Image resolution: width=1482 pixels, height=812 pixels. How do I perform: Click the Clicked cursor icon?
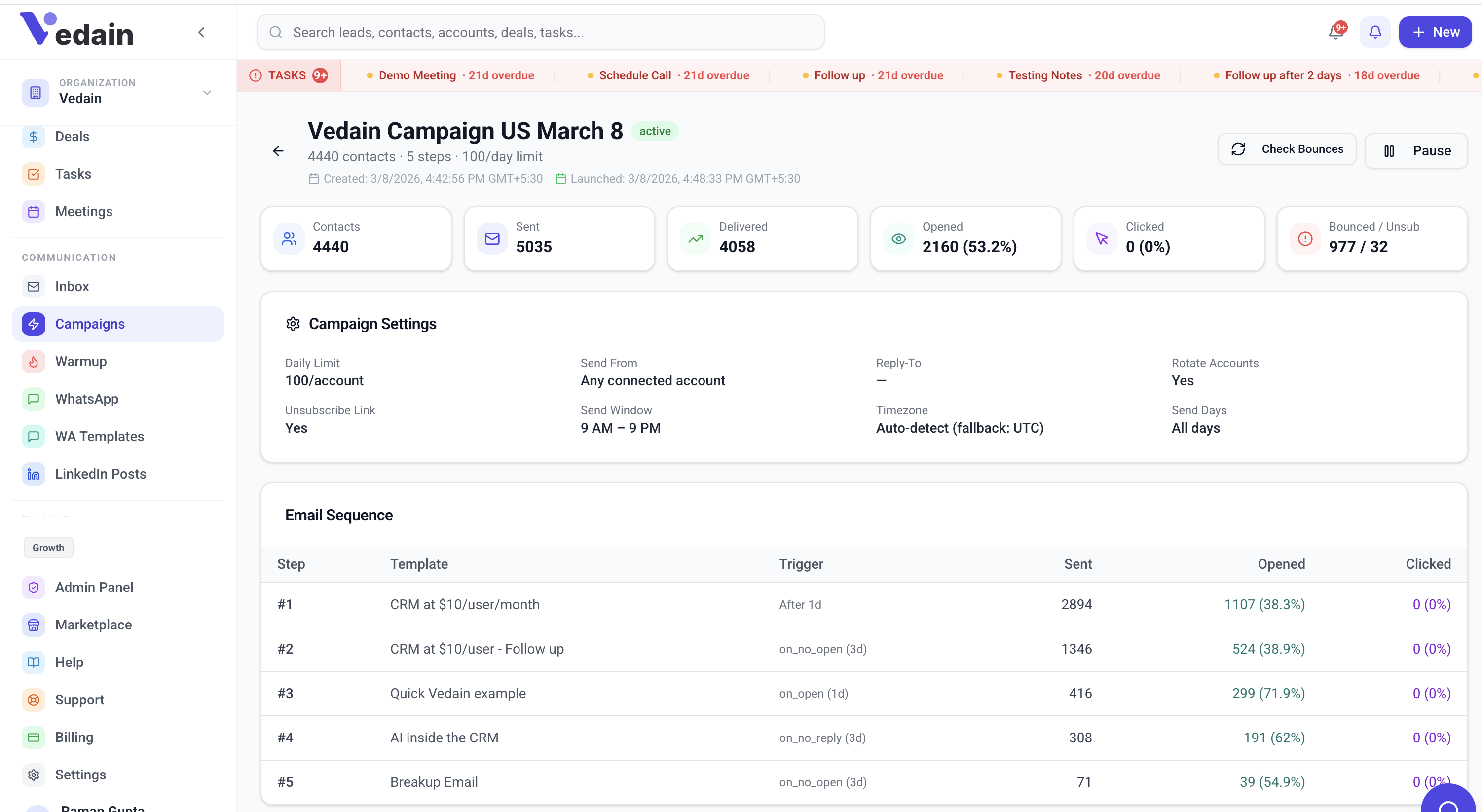pyautogui.click(x=1102, y=238)
